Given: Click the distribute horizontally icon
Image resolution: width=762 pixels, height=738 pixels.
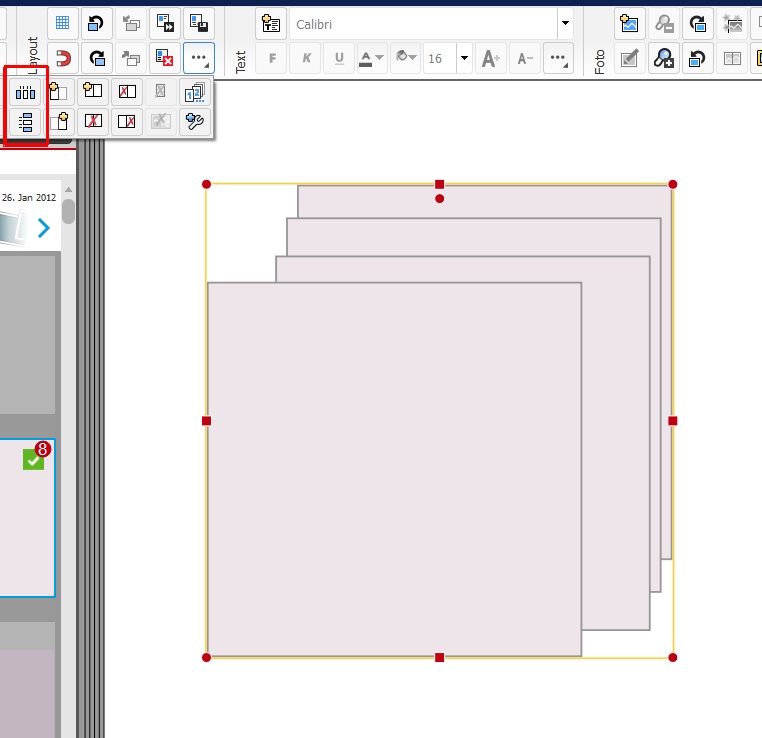Looking at the screenshot, I should click(26, 93).
